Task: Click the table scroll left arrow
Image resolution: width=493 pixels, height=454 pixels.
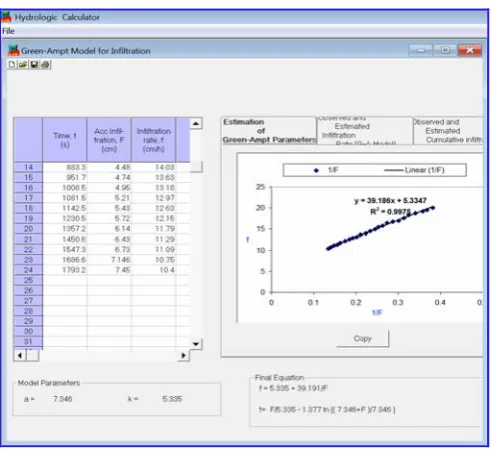Action: [20, 355]
